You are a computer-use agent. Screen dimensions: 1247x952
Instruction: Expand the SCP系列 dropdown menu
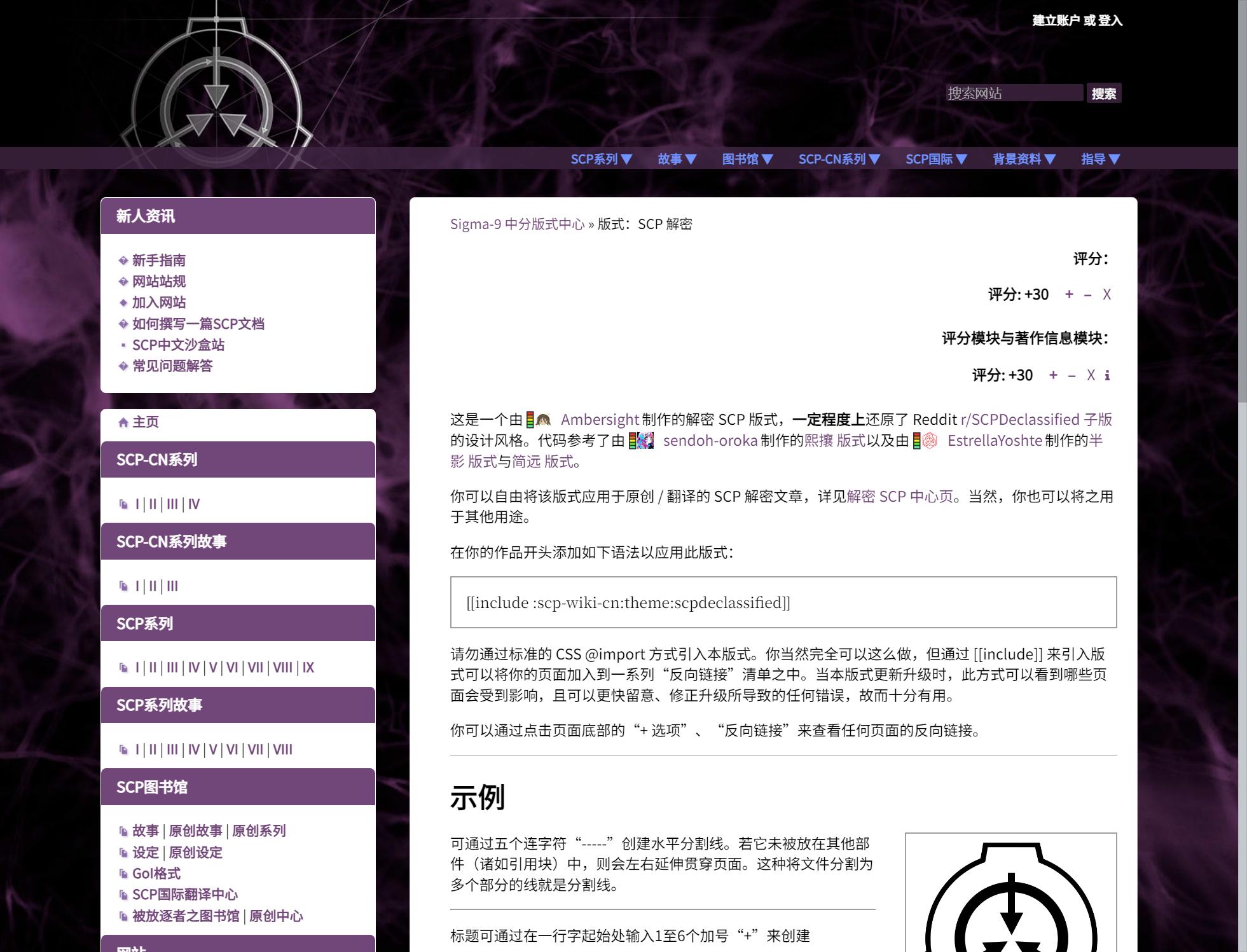601,159
